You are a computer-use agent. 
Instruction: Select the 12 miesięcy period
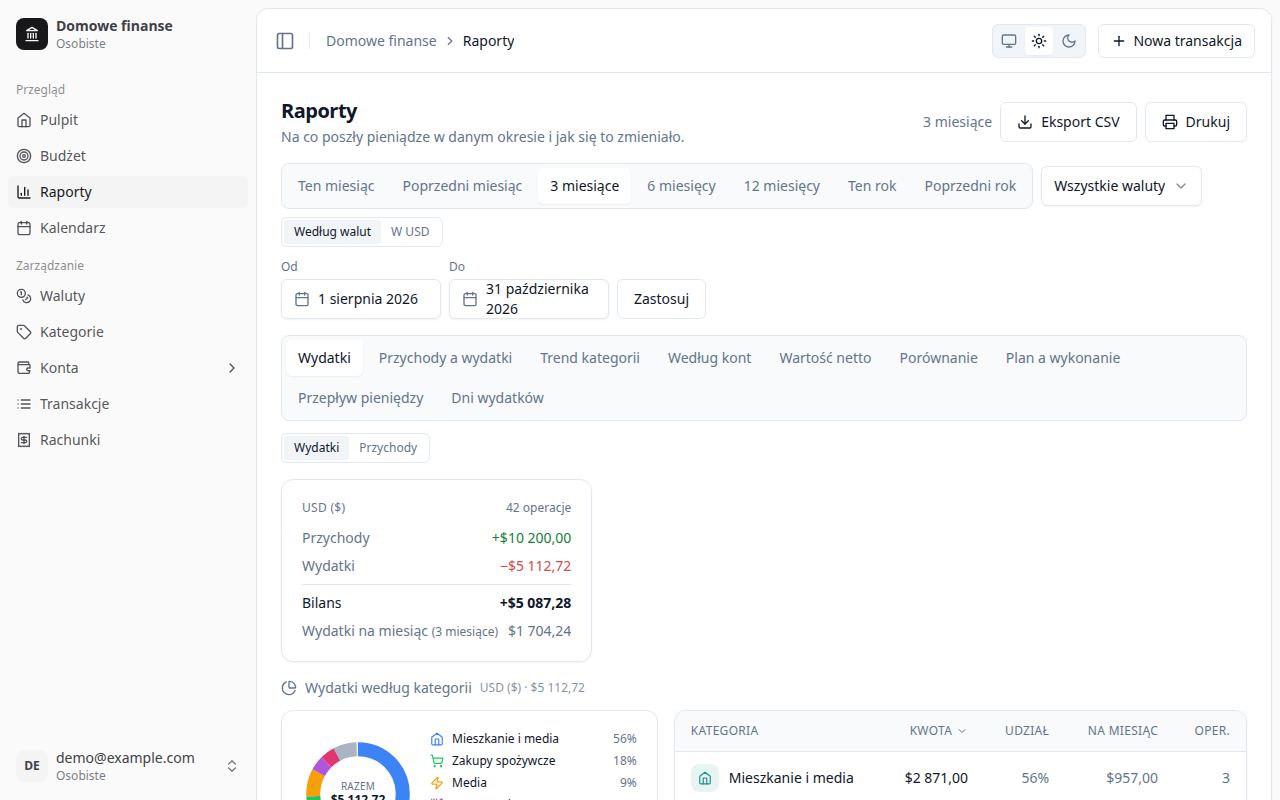(x=782, y=186)
